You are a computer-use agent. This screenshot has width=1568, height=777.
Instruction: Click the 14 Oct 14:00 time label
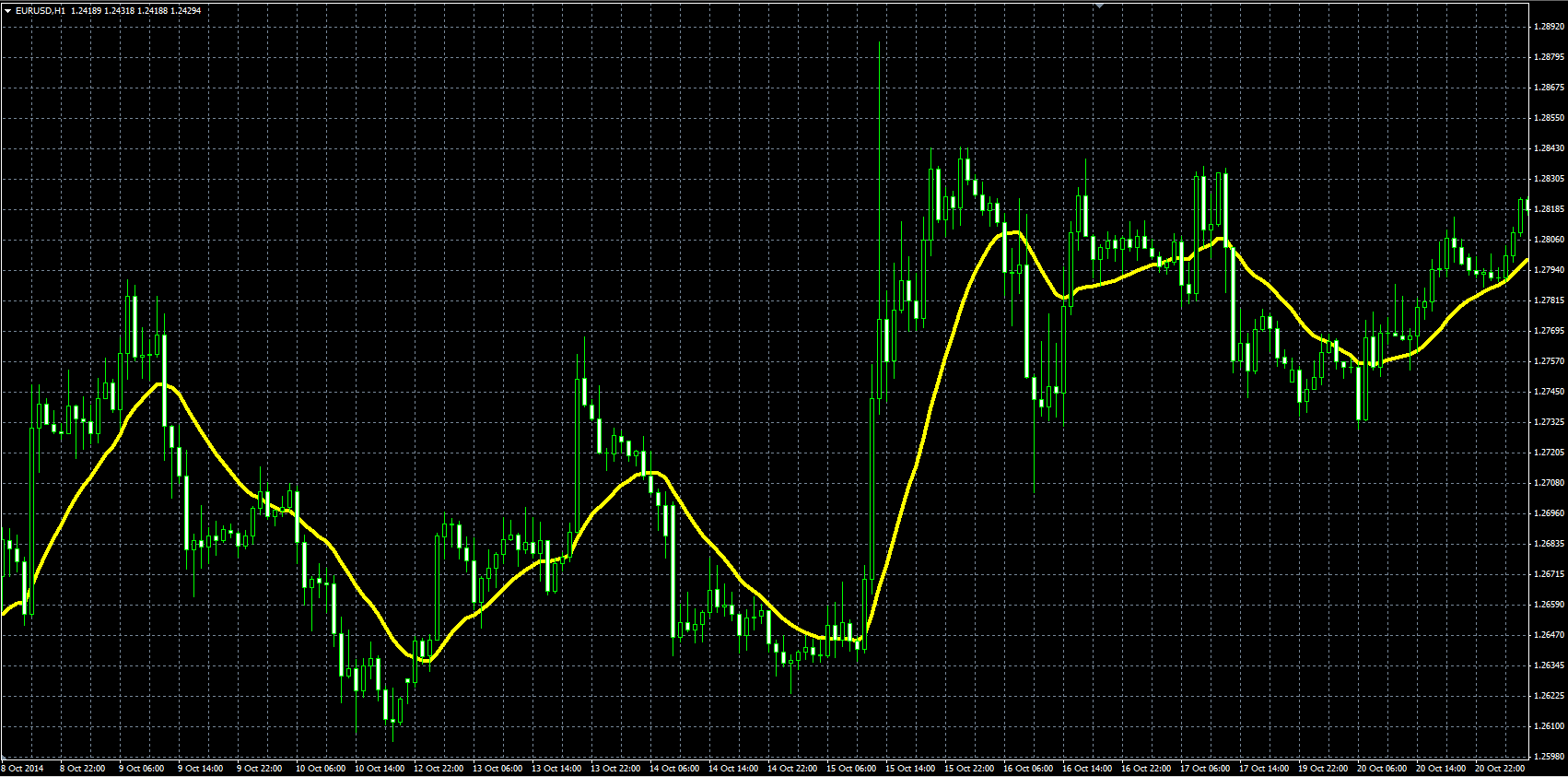coord(733,769)
